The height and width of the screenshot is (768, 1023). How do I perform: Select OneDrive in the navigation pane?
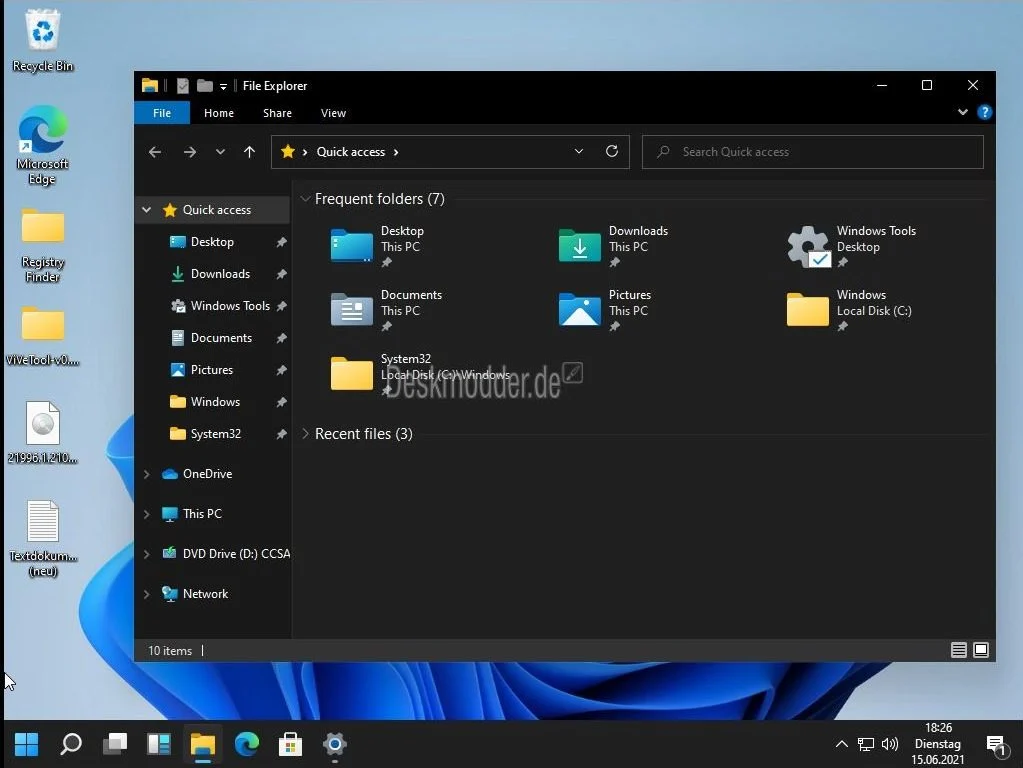[x=207, y=474]
